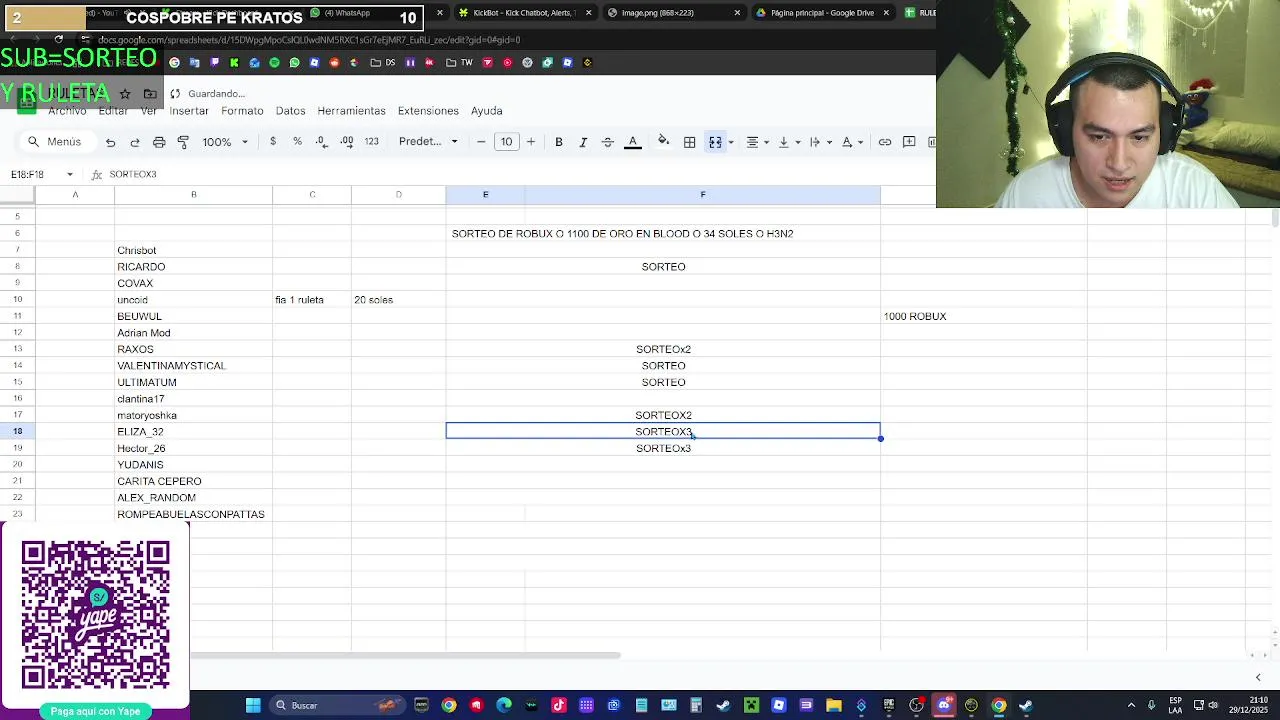Image resolution: width=1280 pixels, height=720 pixels.
Task: Open Discord from the taskbar
Action: (943, 706)
